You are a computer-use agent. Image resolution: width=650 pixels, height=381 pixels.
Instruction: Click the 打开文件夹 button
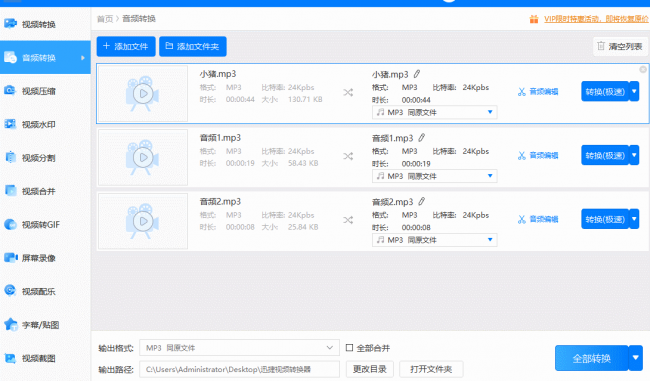(x=431, y=369)
